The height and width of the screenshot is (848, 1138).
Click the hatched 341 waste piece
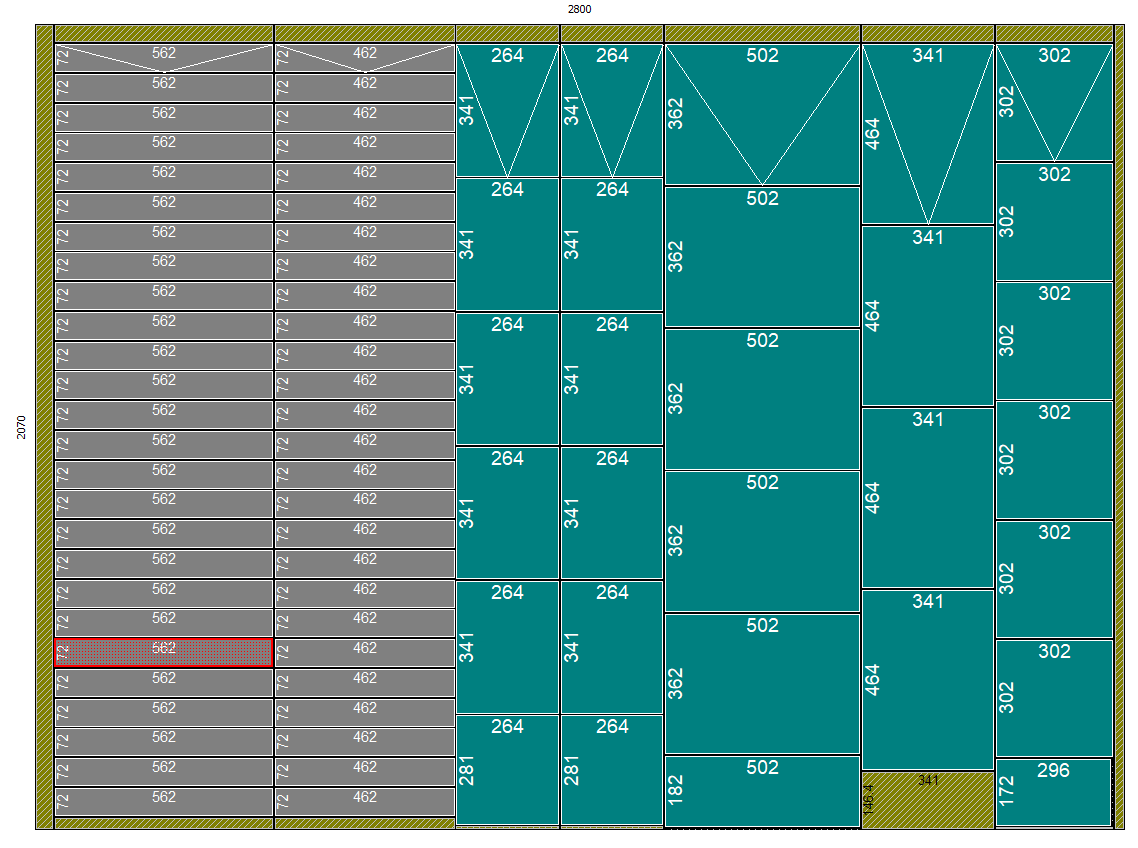pos(927,799)
